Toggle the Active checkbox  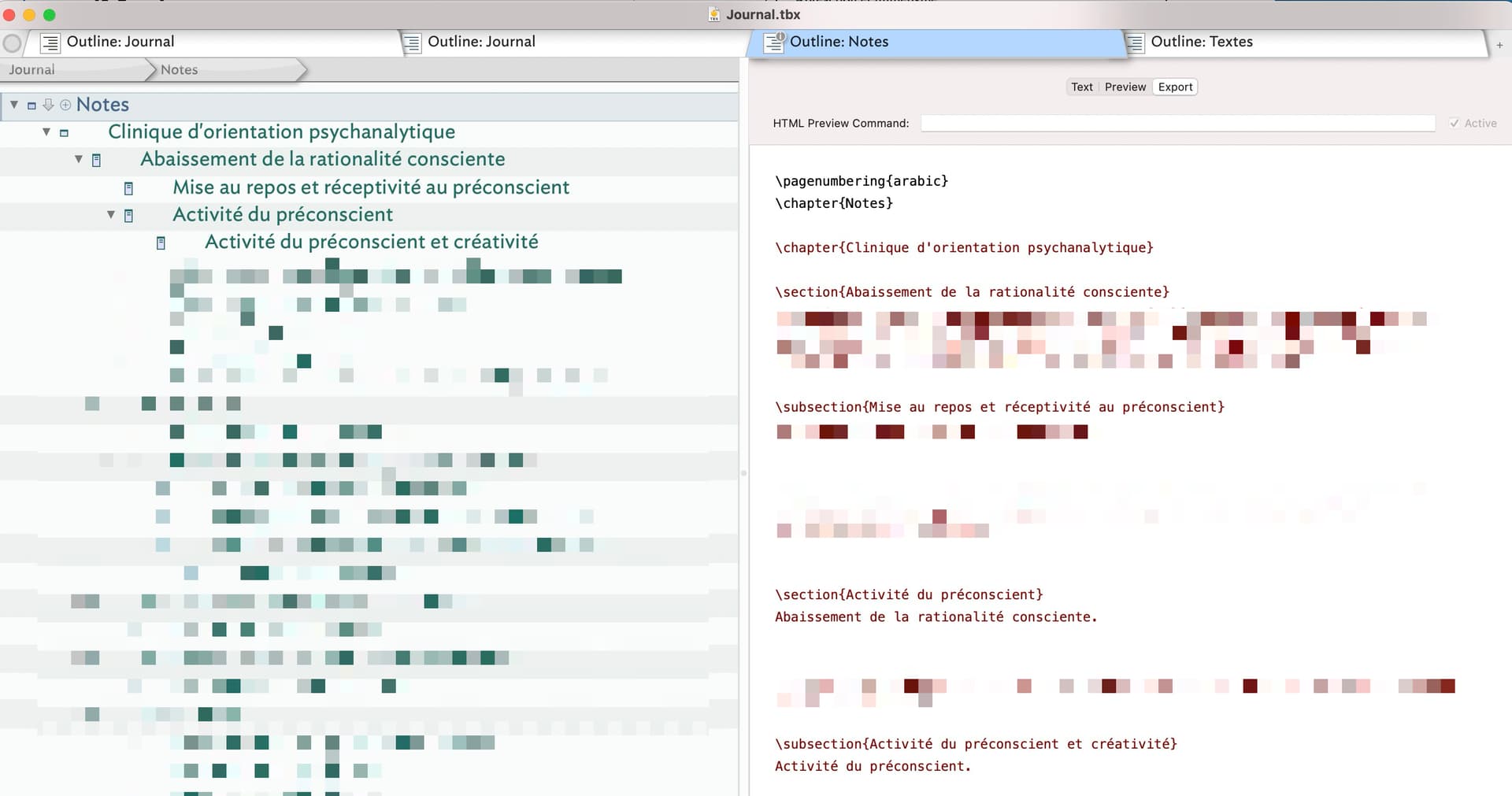(1454, 124)
